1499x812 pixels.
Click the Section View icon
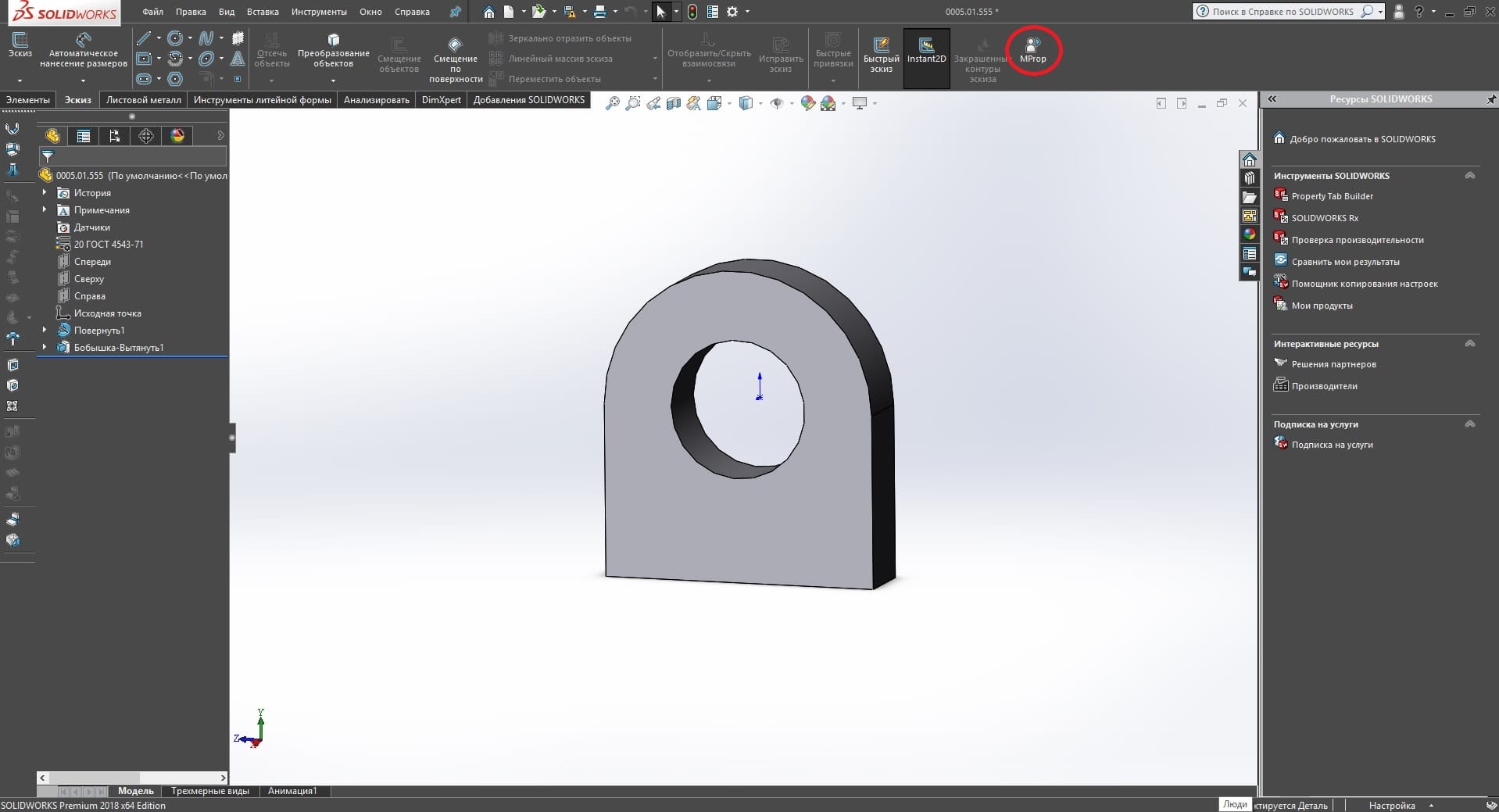point(674,103)
